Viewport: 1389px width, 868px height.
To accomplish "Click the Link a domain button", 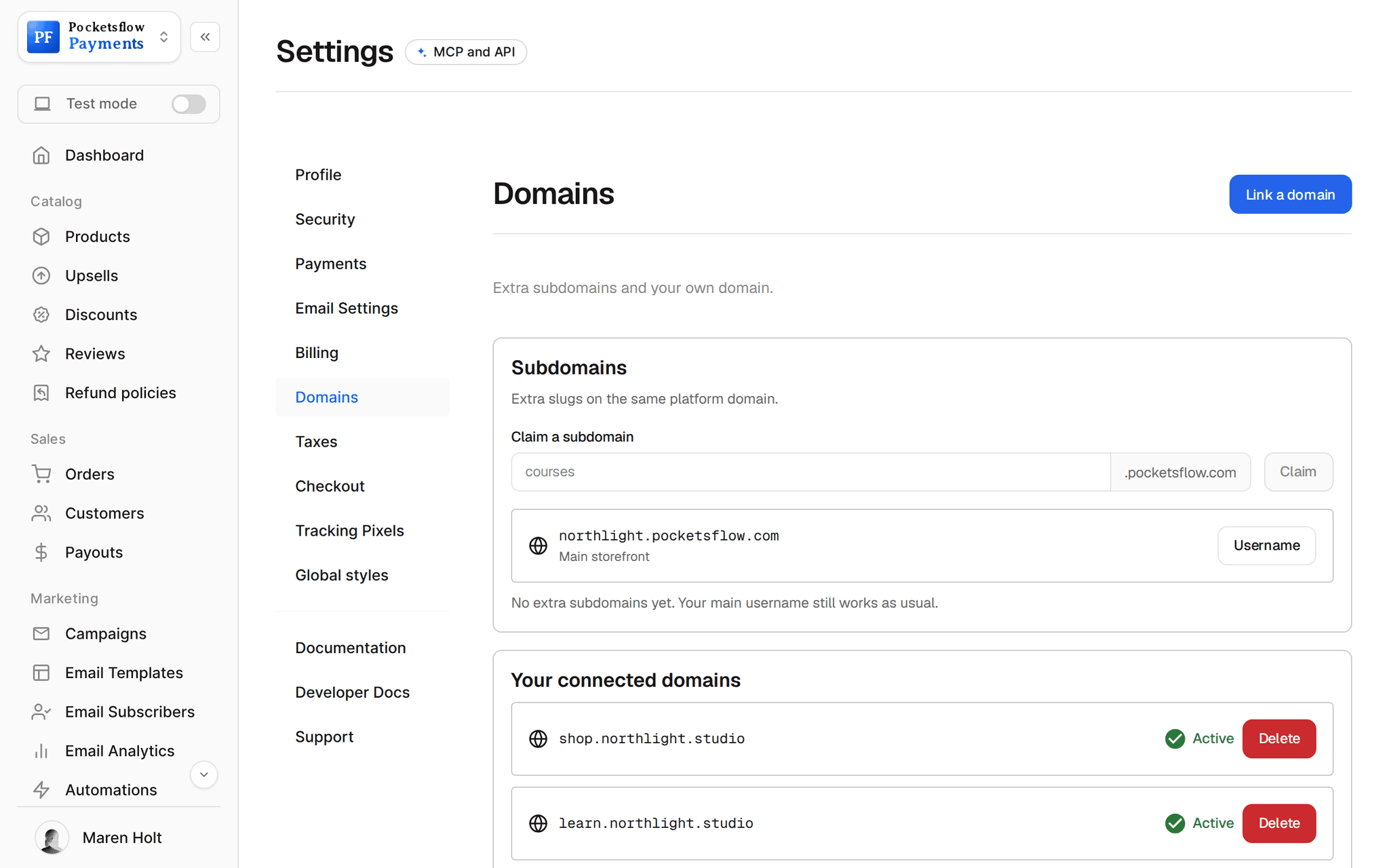I will coord(1290,195).
